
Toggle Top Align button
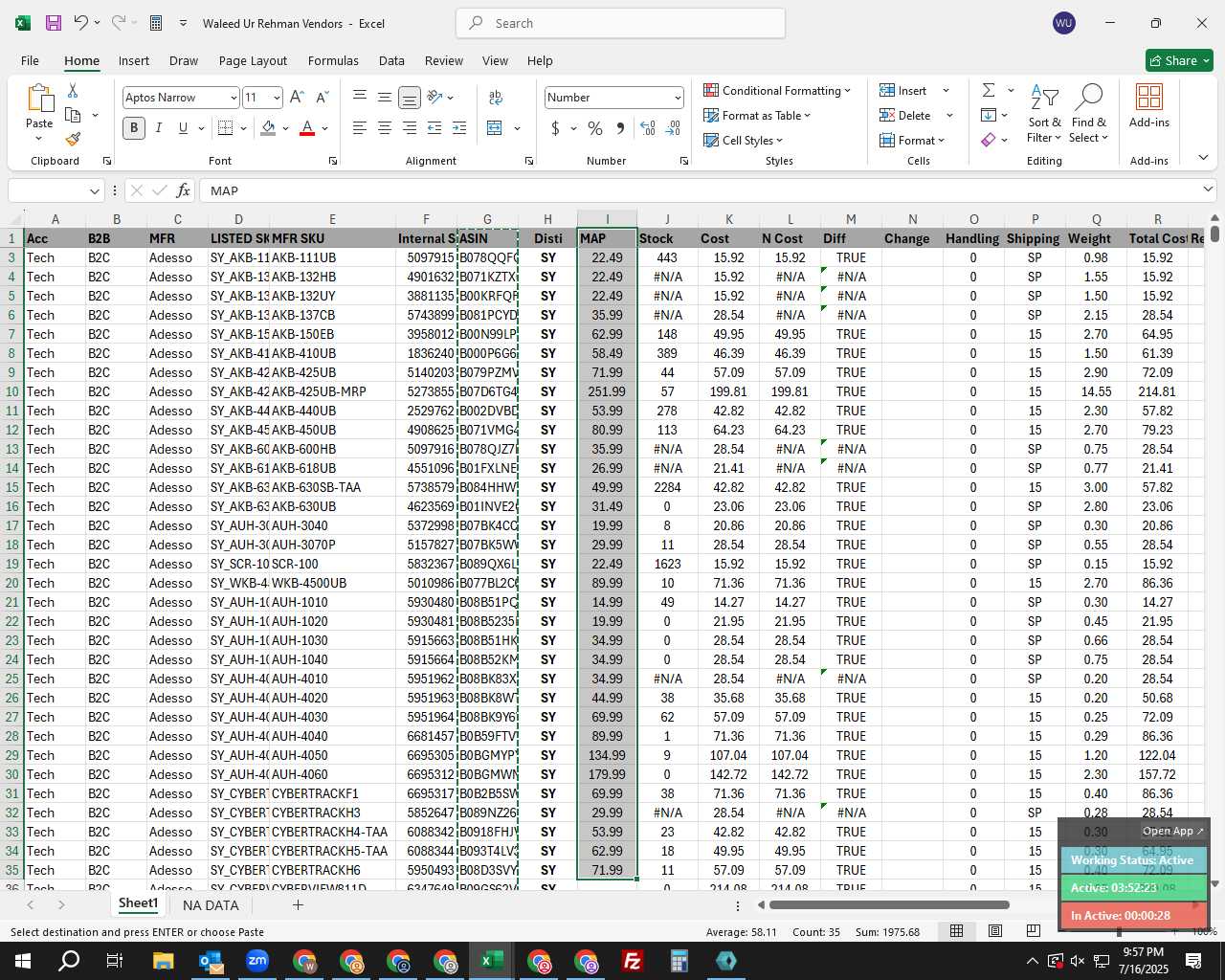point(360,97)
